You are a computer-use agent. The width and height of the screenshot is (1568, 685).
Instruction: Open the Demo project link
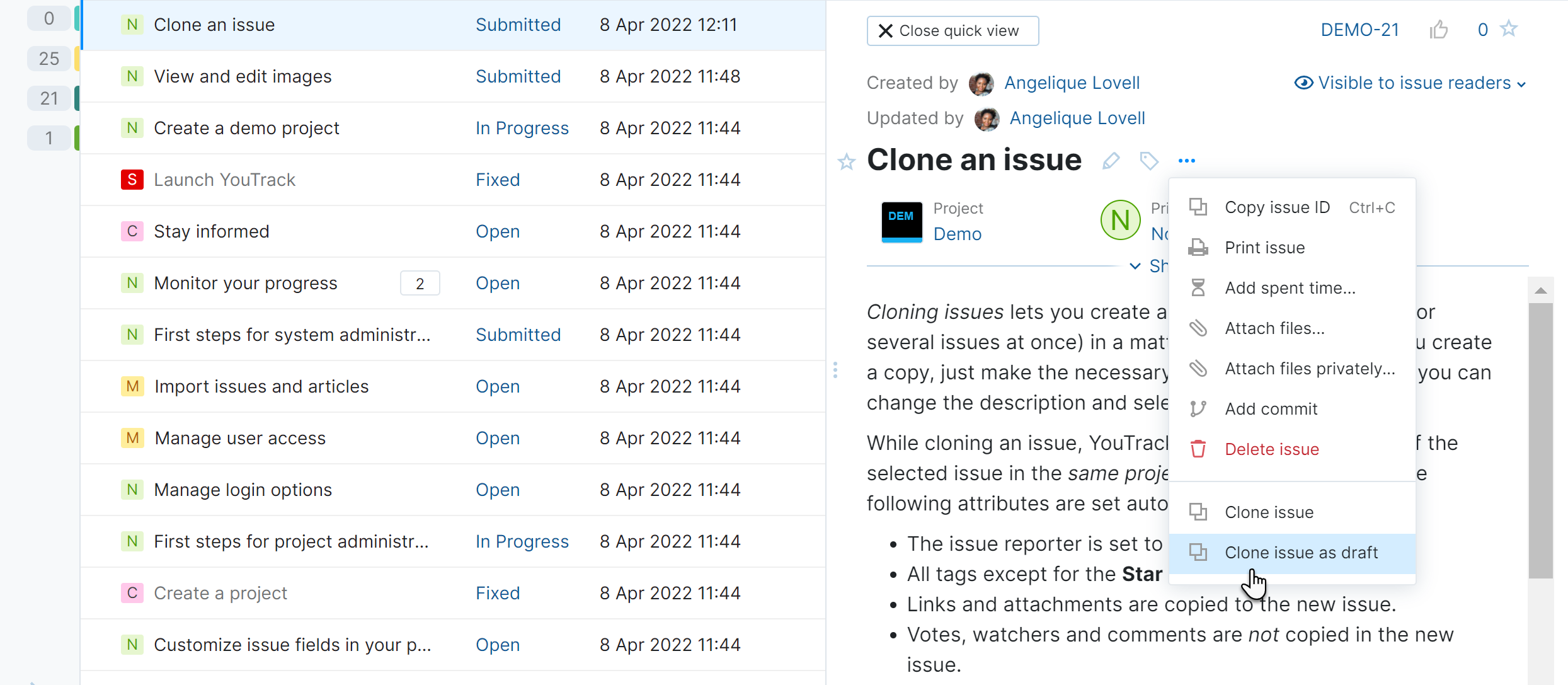[957, 234]
